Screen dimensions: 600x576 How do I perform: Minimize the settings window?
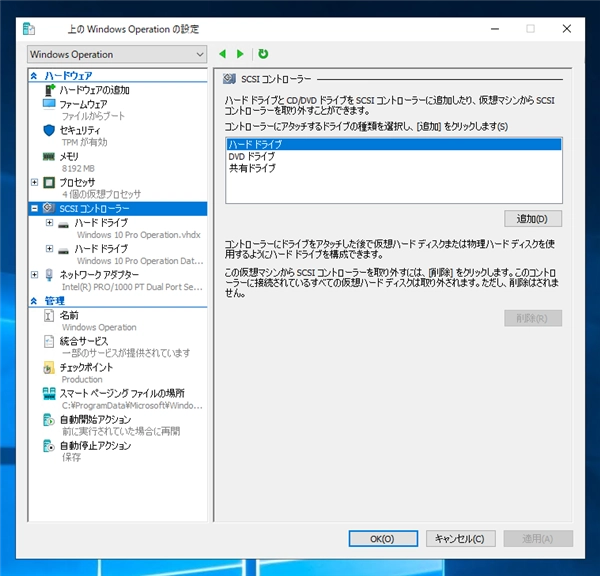(495, 29)
